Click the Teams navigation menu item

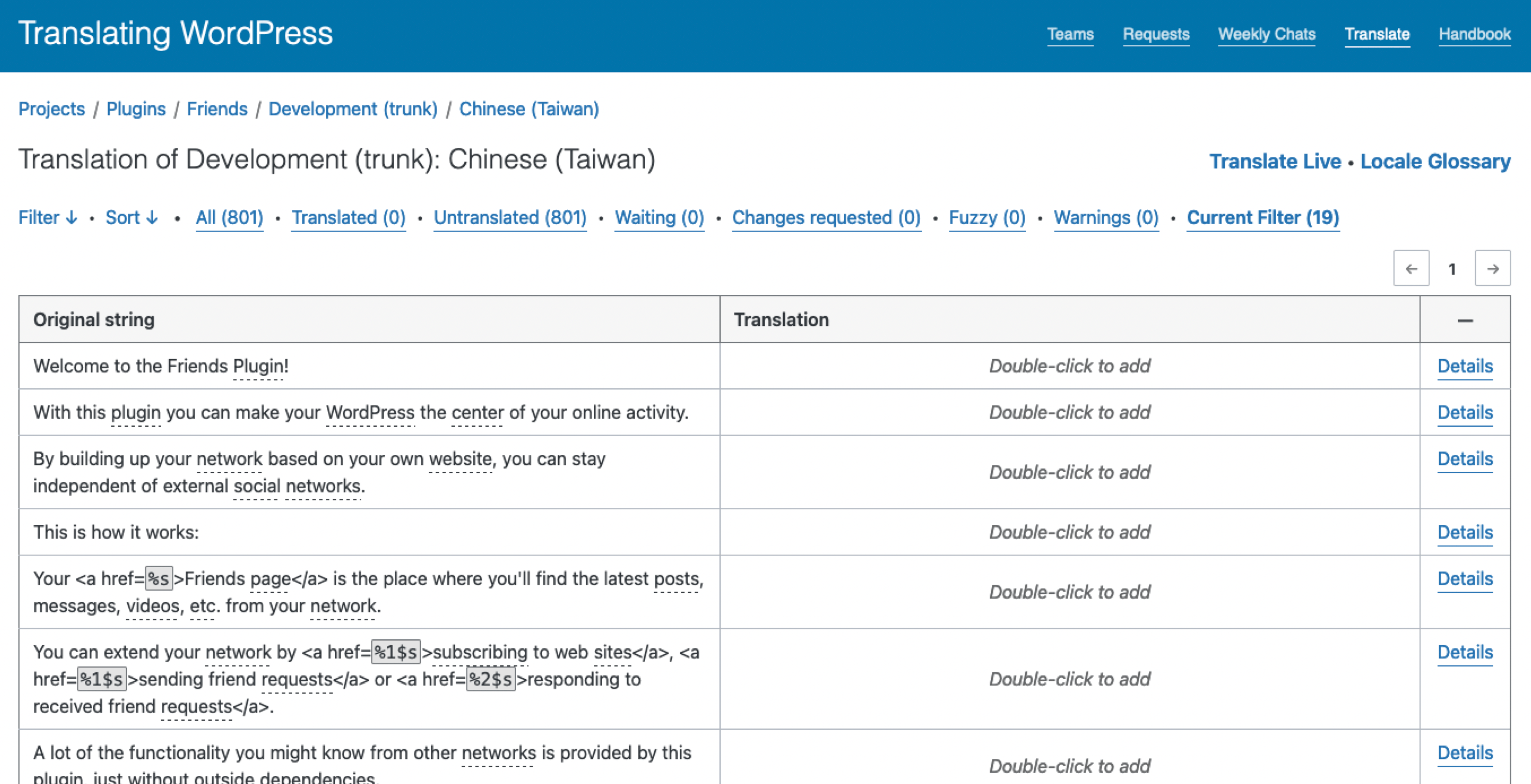(1070, 33)
